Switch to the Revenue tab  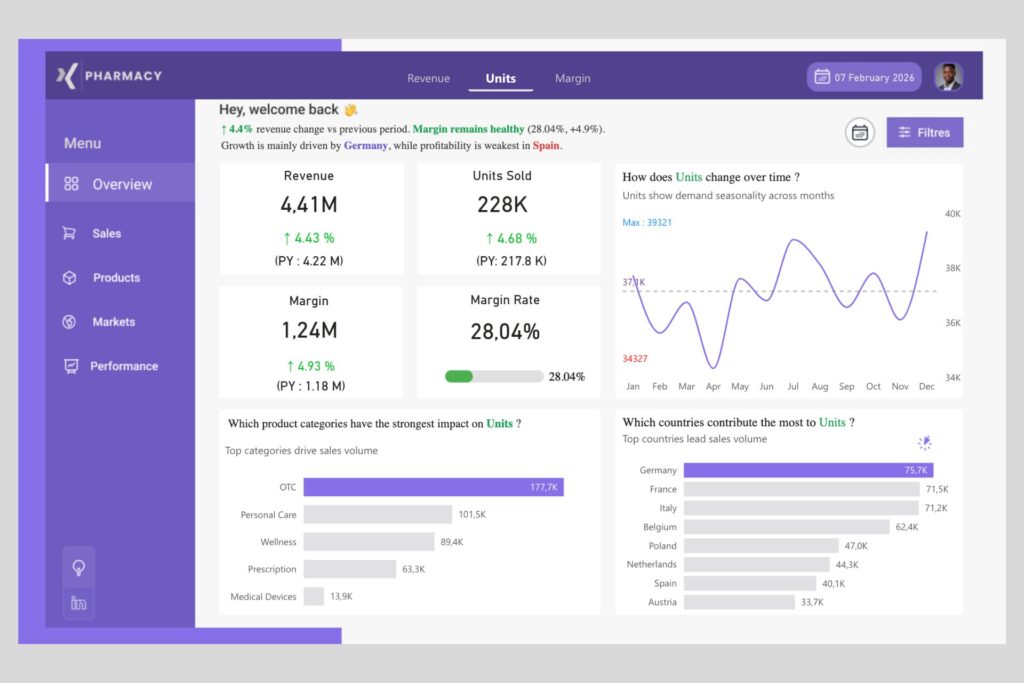(428, 78)
